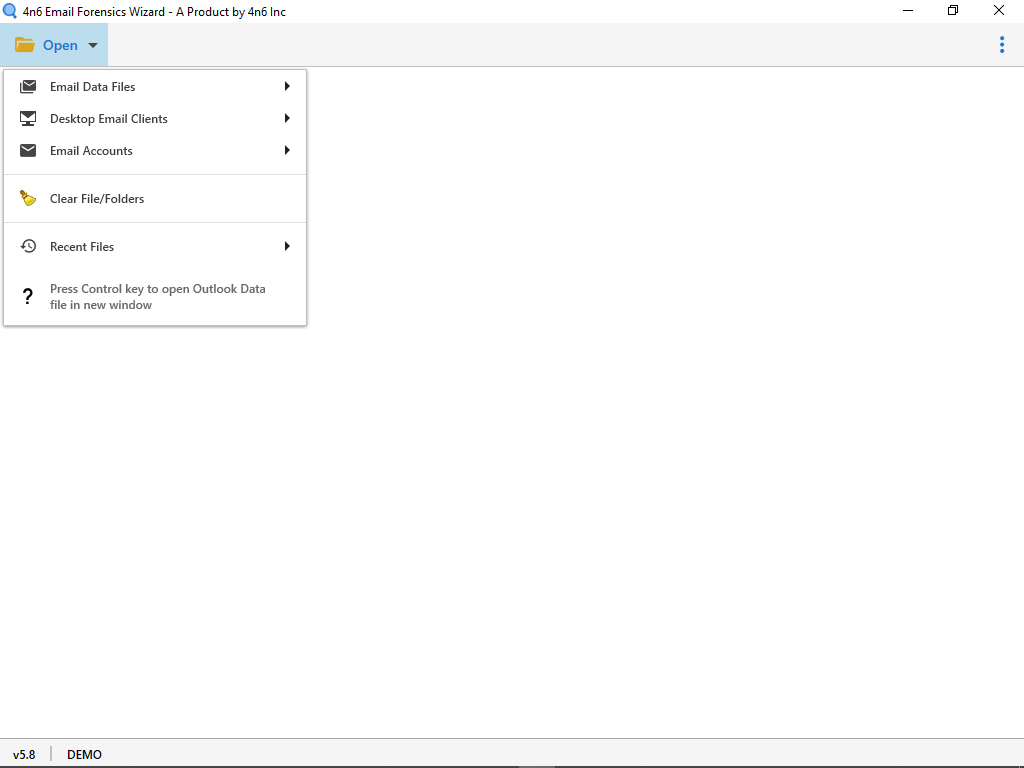1024x768 pixels.
Task: Click the magnifier app icon in title bar
Action: [x=10, y=11]
